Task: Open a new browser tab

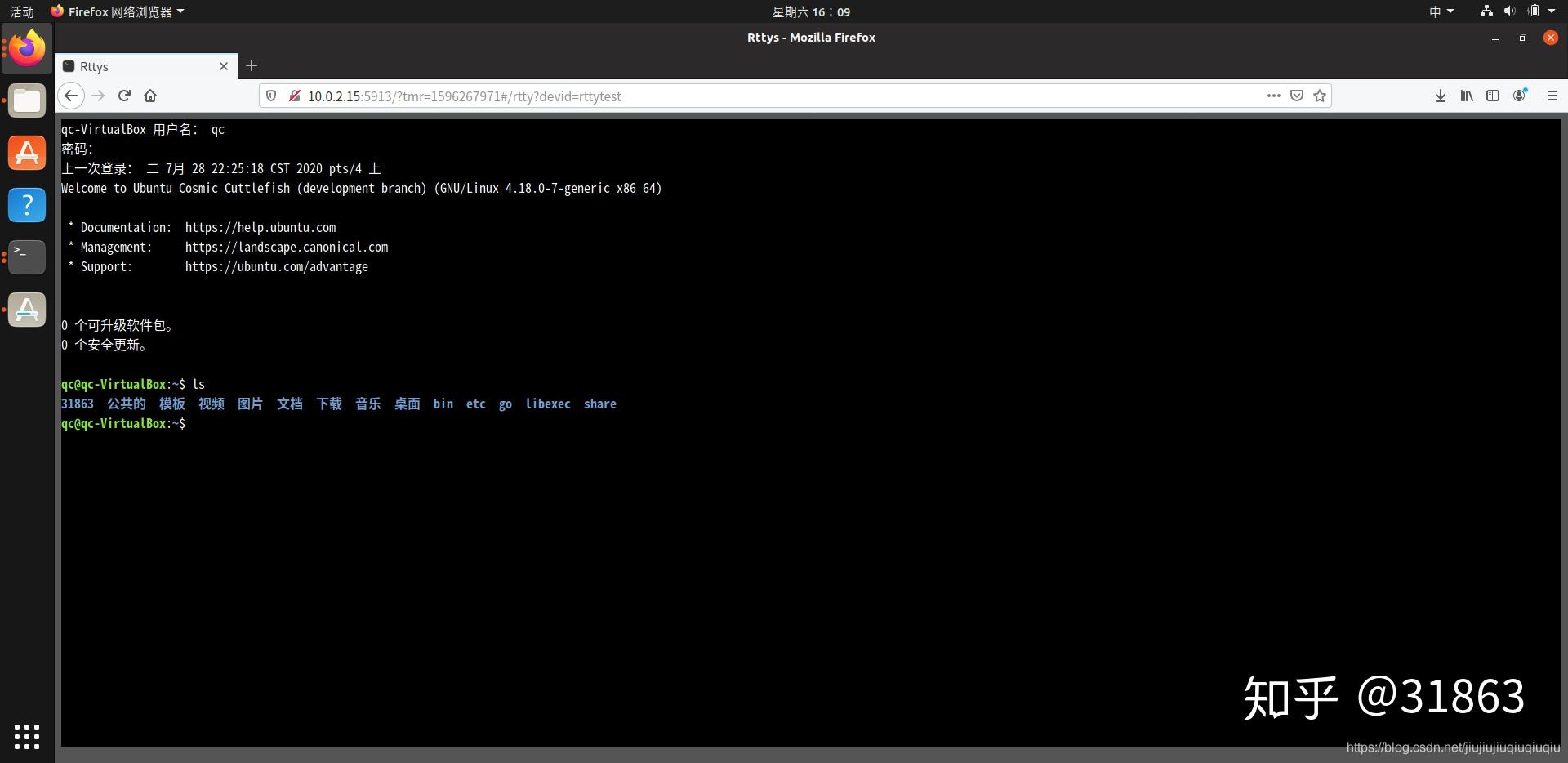Action: click(x=252, y=65)
